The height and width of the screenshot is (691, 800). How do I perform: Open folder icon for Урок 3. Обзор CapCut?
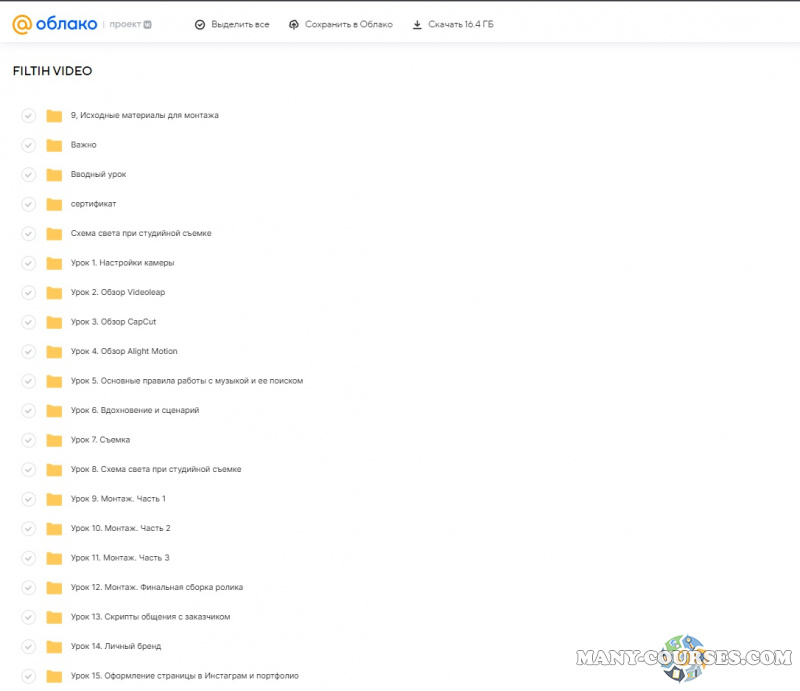(54, 322)
